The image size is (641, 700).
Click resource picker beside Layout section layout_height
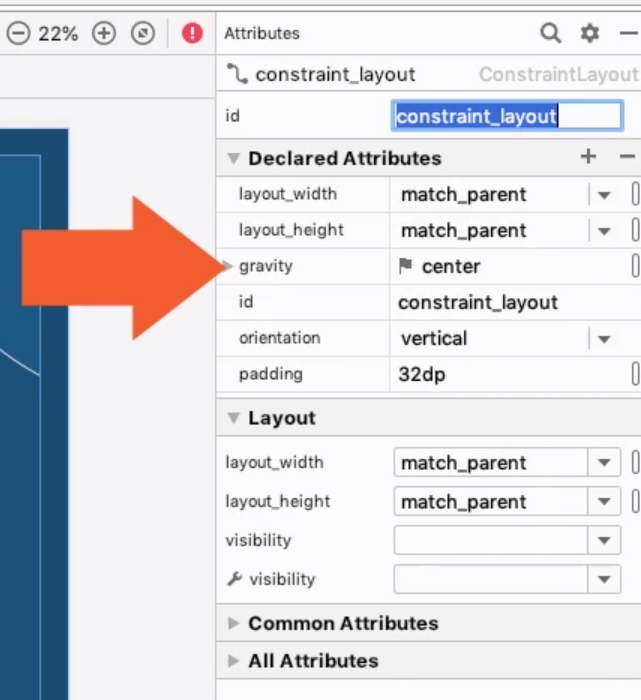coord(635,502)
